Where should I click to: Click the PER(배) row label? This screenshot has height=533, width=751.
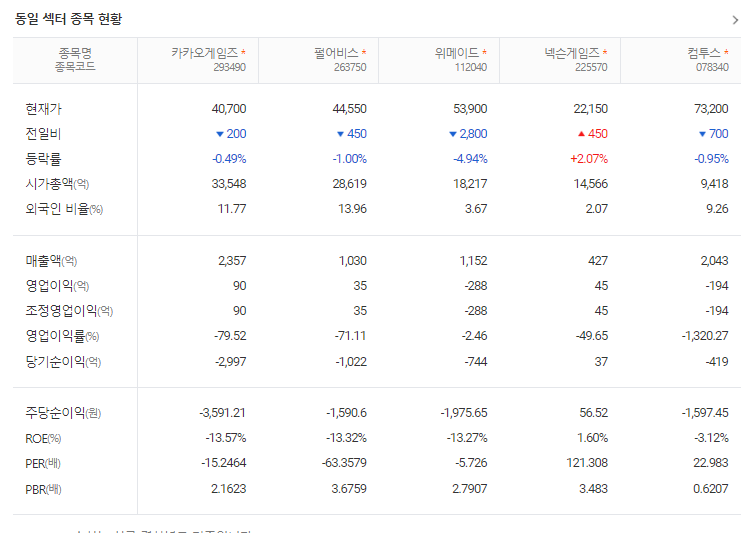pos(43,464)
